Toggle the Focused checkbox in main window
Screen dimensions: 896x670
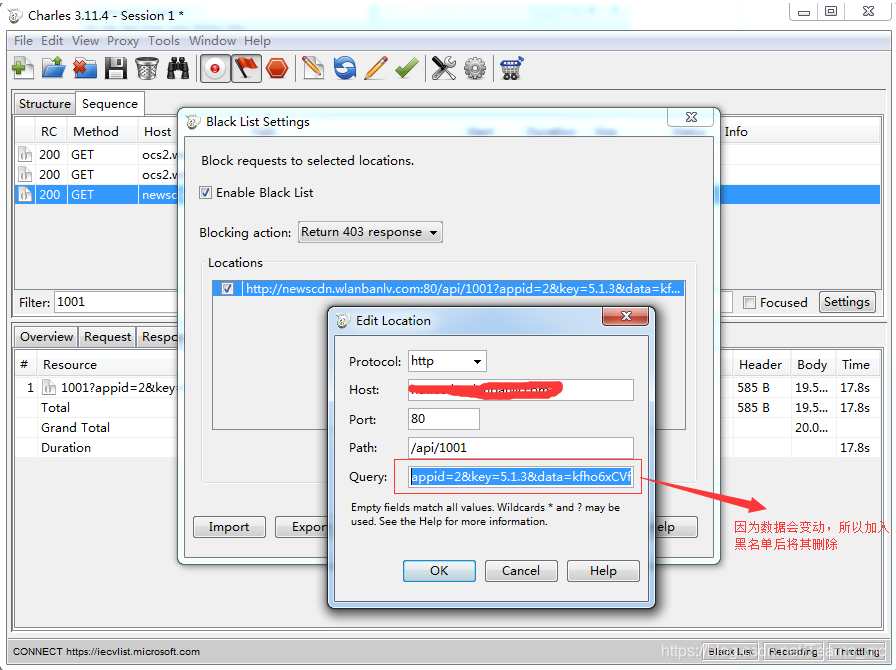(x=749, y=302)
